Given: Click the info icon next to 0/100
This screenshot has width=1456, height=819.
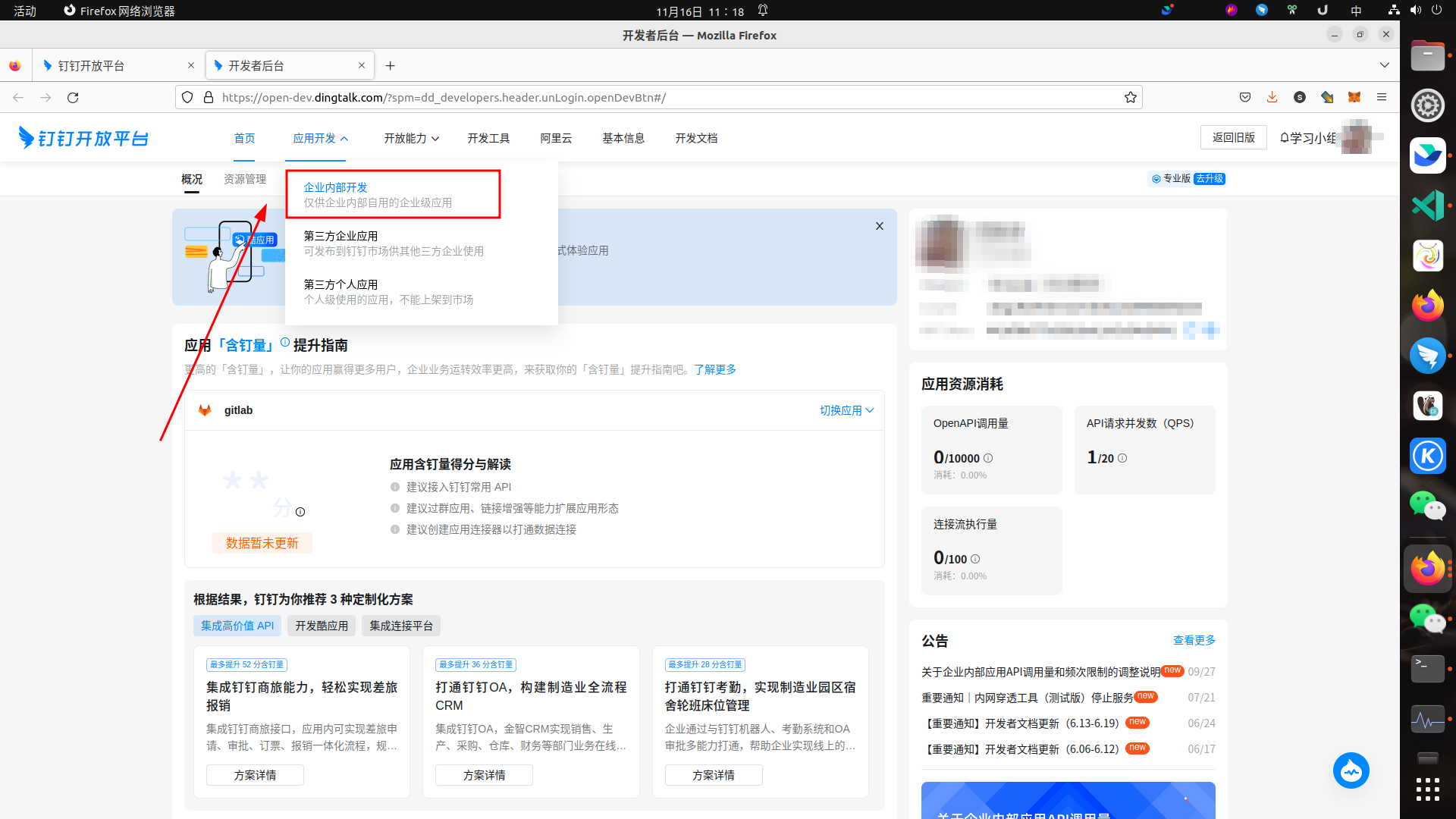Looking at the screenshot, I should (x=975, y=559).
